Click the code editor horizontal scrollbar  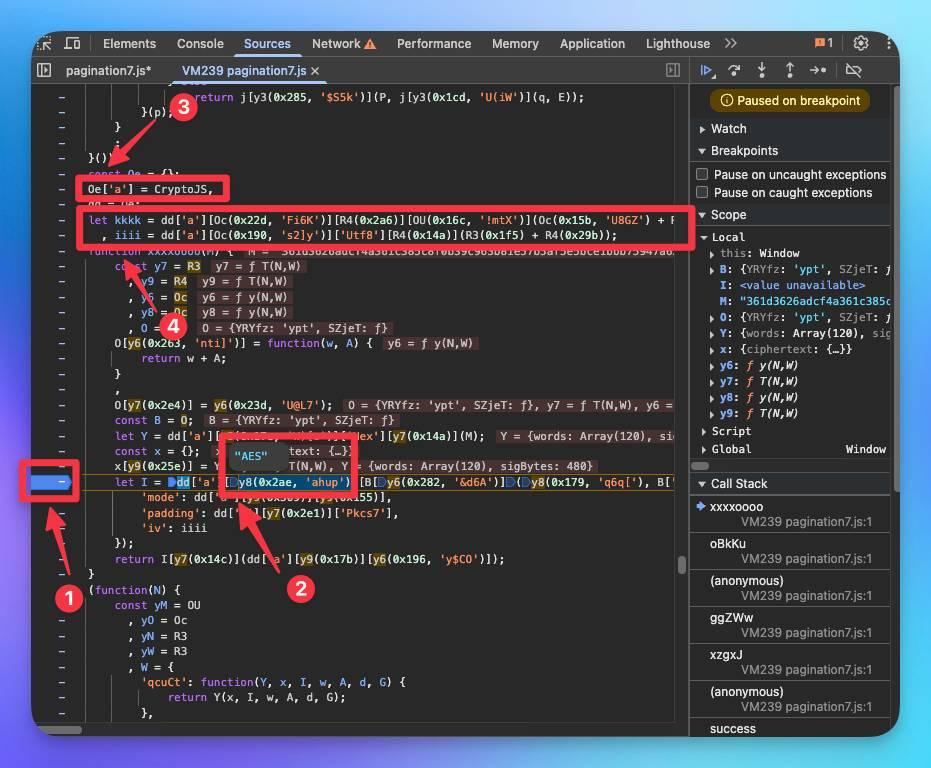click(61, 730)
